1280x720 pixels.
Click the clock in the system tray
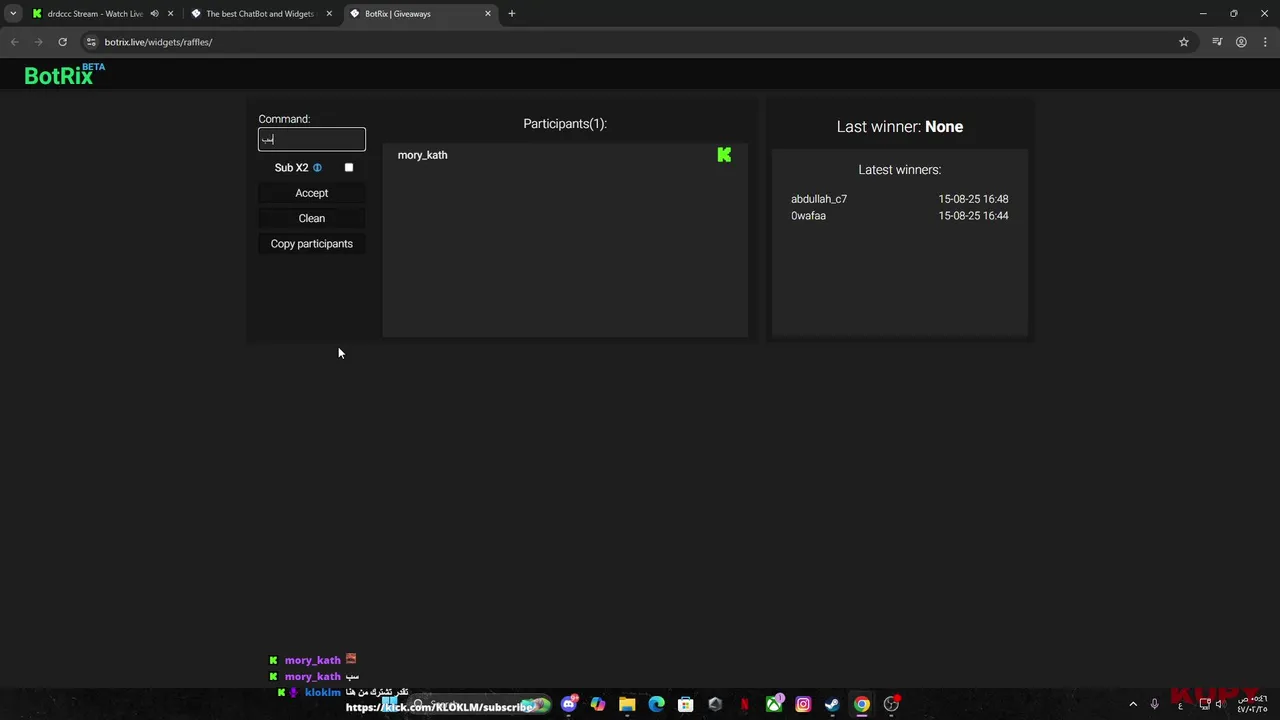[x=1252, y=704]
